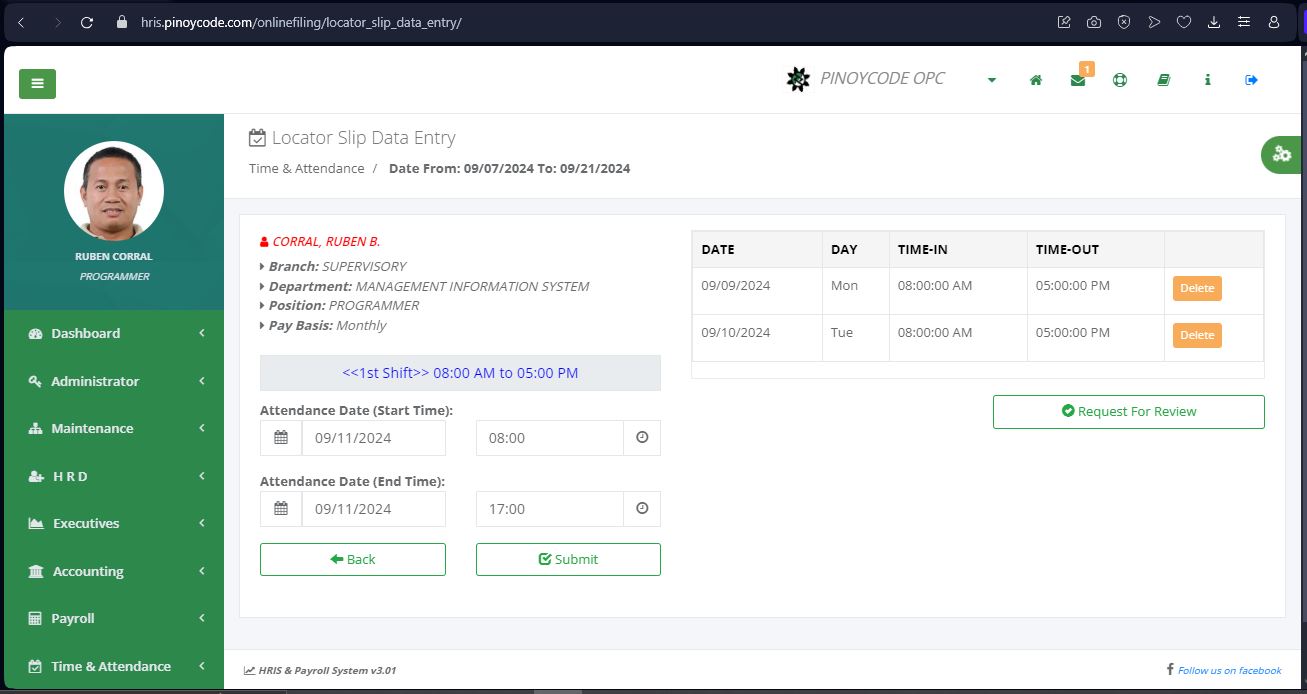
Task: Open the green settings gears tab
Action: (x=1283, y=154)
